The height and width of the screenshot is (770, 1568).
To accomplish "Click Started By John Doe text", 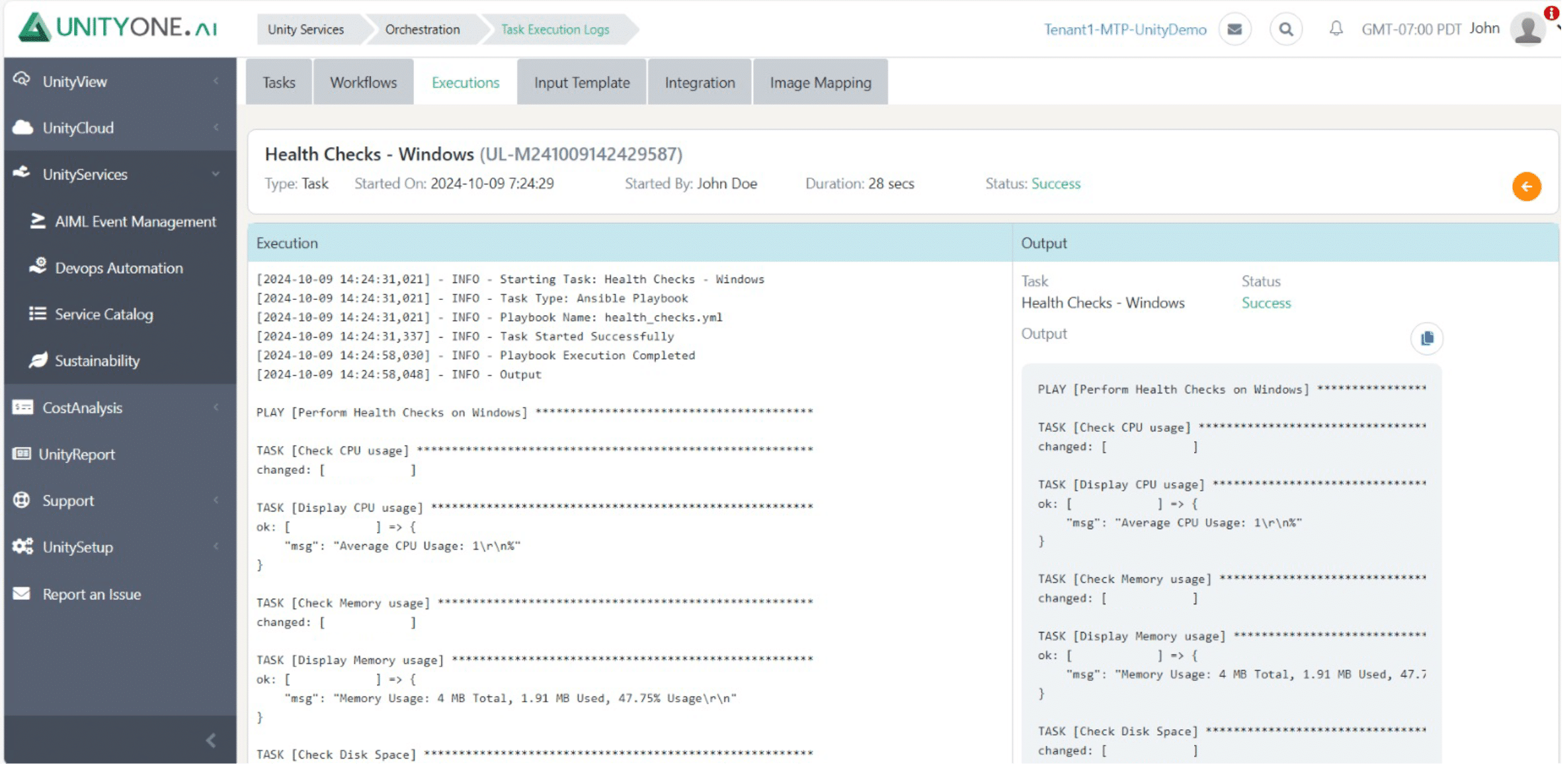I will point(691,183).
